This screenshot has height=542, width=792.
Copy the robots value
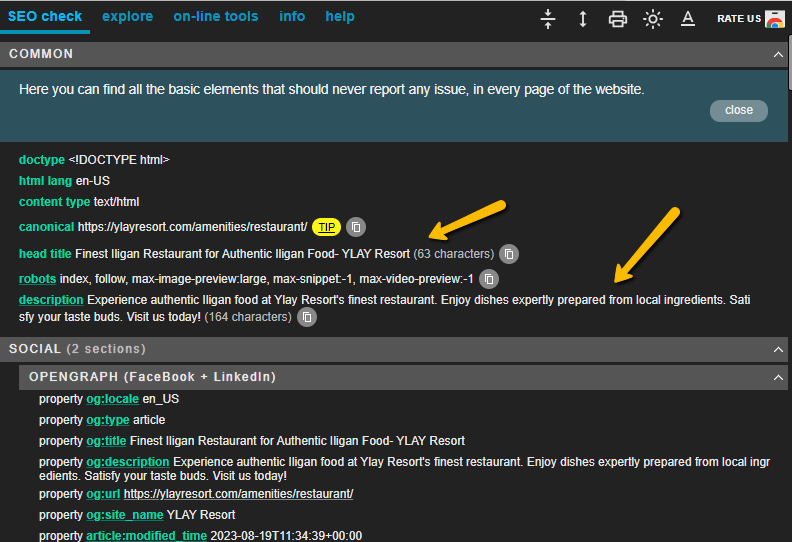[488, 279]
